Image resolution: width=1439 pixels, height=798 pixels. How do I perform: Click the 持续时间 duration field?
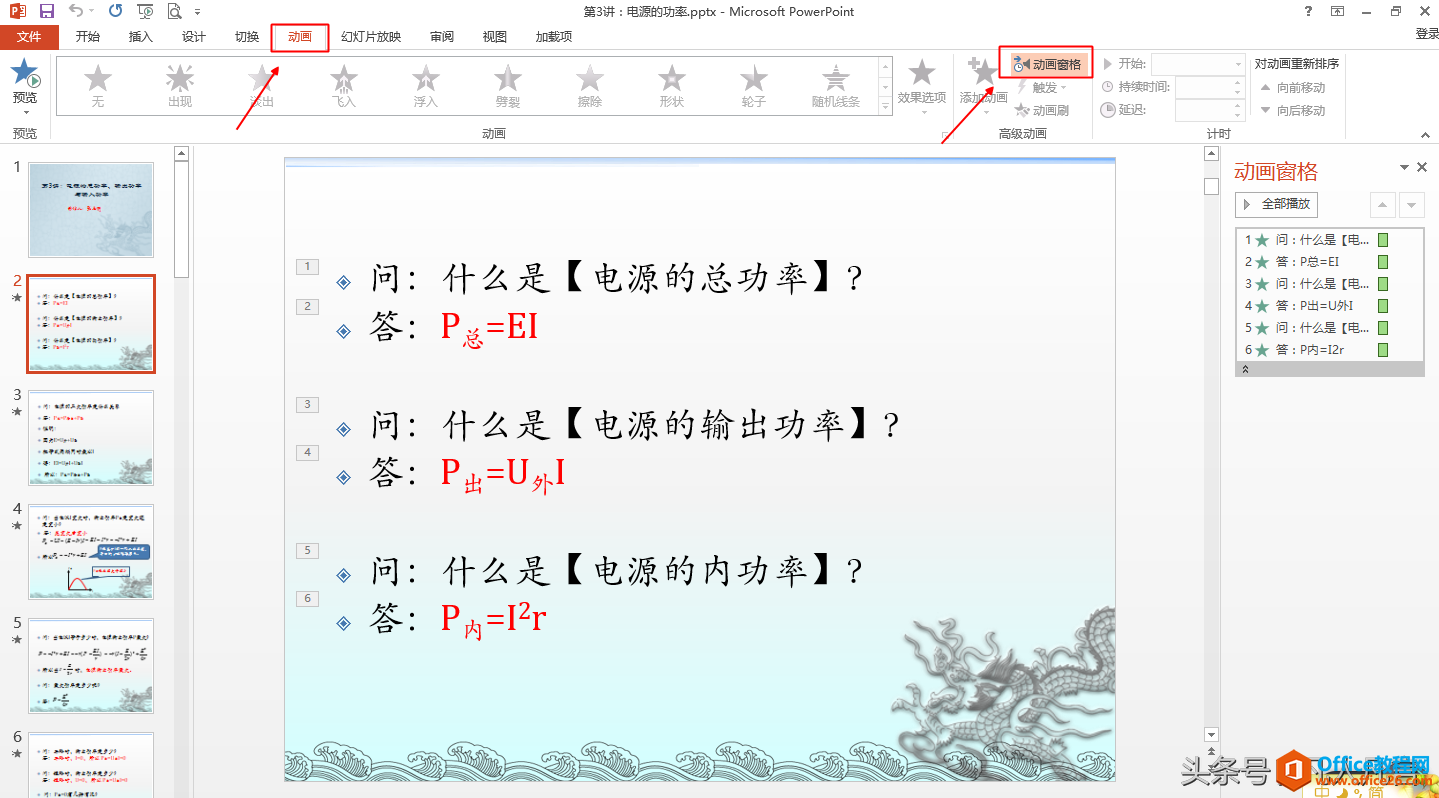coord(1209,87)
